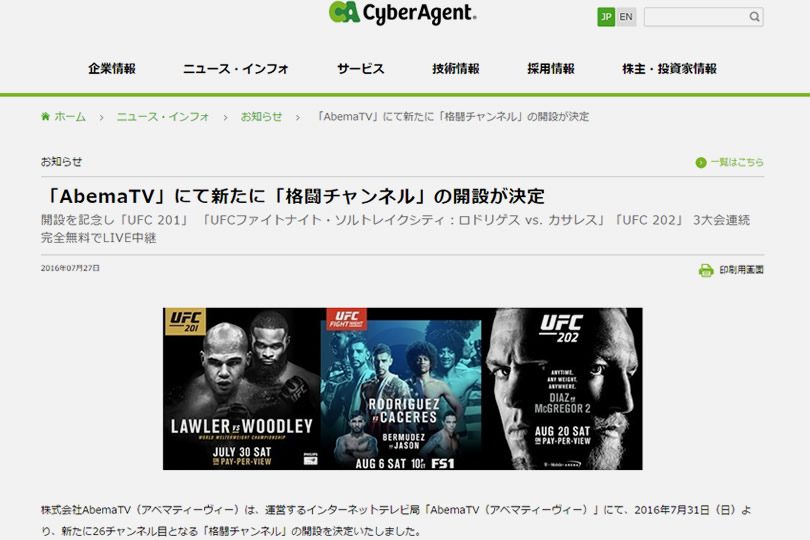Focus the site search input field

point(695,17)
